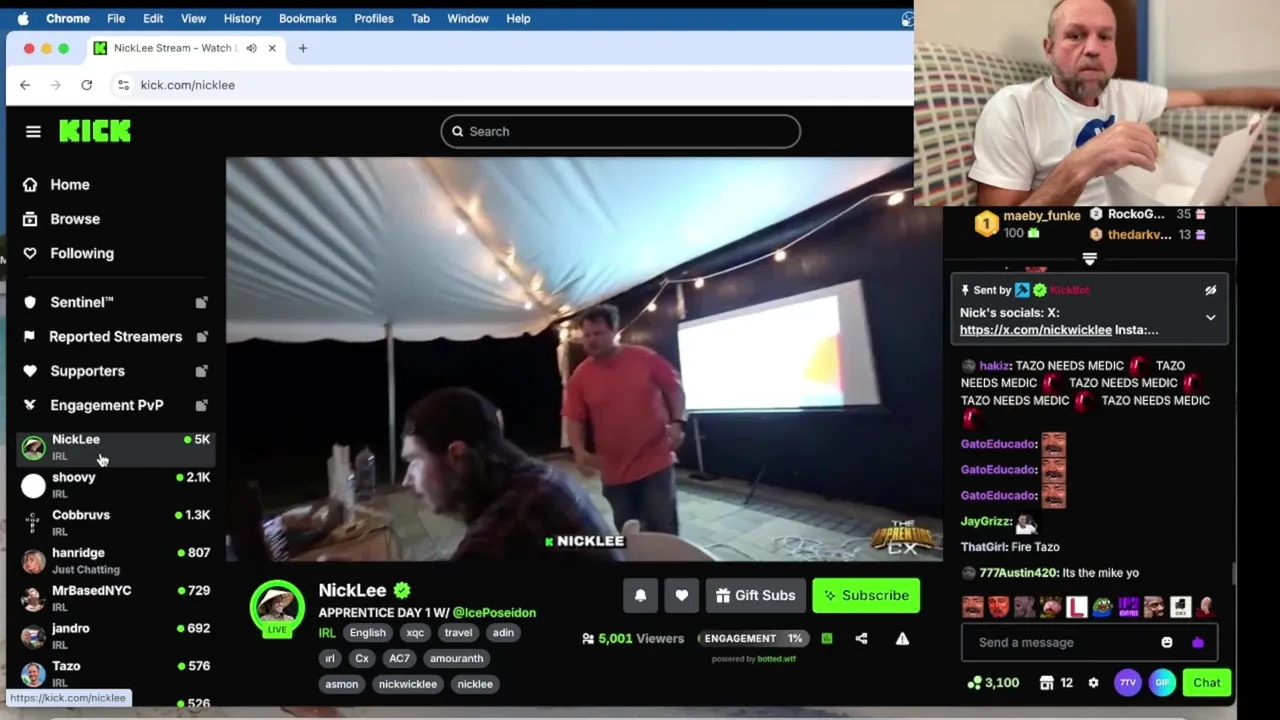Open Supporters in the sidebar
Image resolution: width=1280 pixels, height=720 pixels.
tap(87, 371)
